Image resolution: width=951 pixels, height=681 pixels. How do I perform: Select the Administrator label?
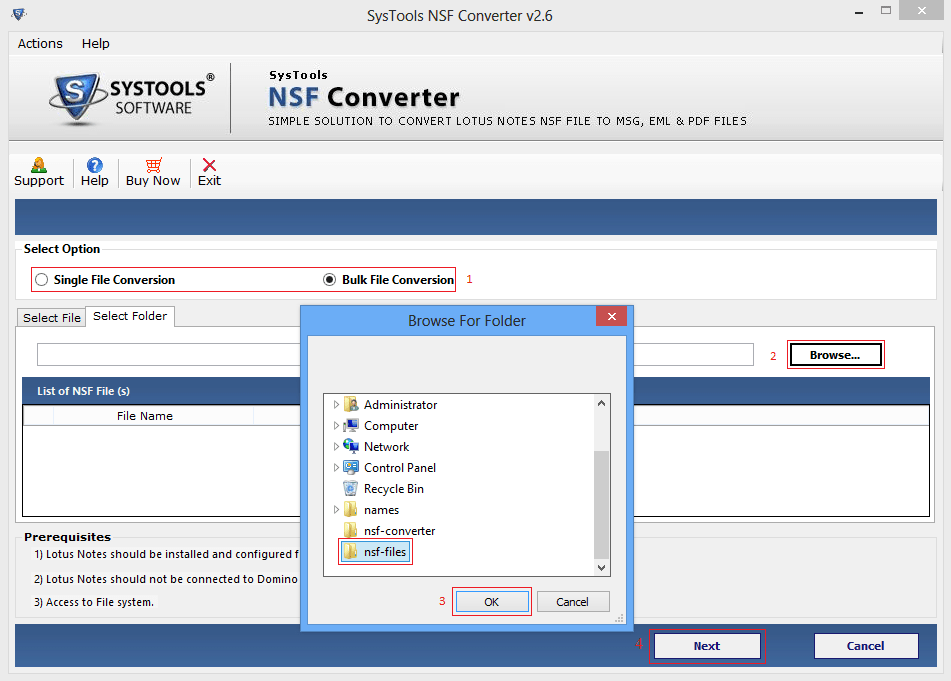[x=400, y=404]
